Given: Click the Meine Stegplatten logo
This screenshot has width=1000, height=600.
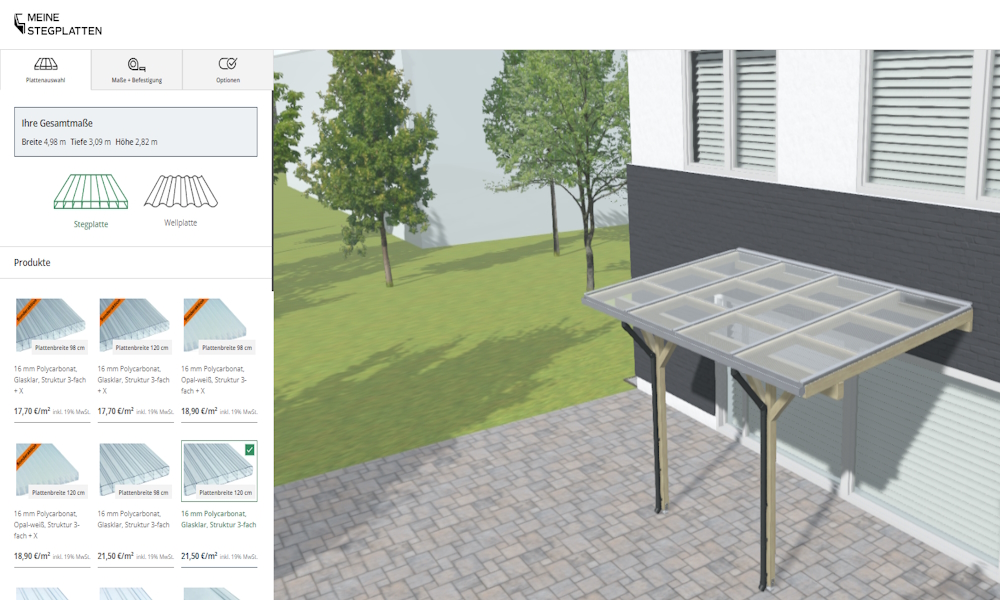Looking at the screenshot, I should [x=58, y=24].
